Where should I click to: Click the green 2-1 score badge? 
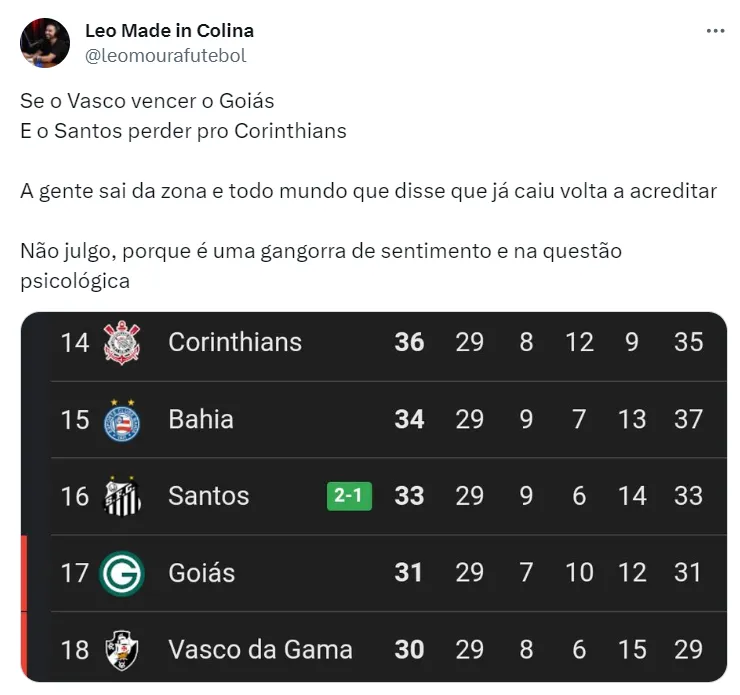(x=349, y=496)
